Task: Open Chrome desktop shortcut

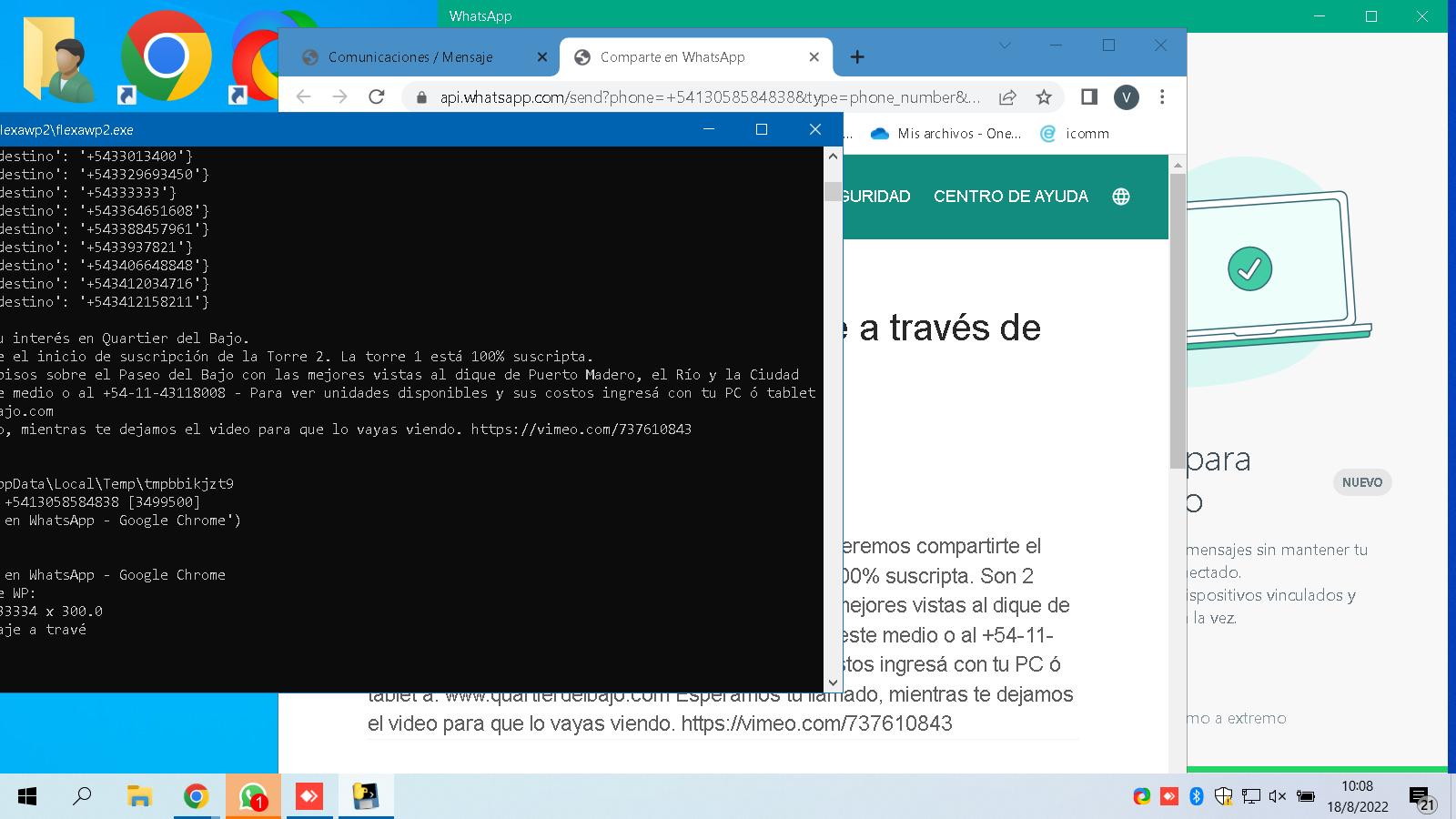Action: 166,56
